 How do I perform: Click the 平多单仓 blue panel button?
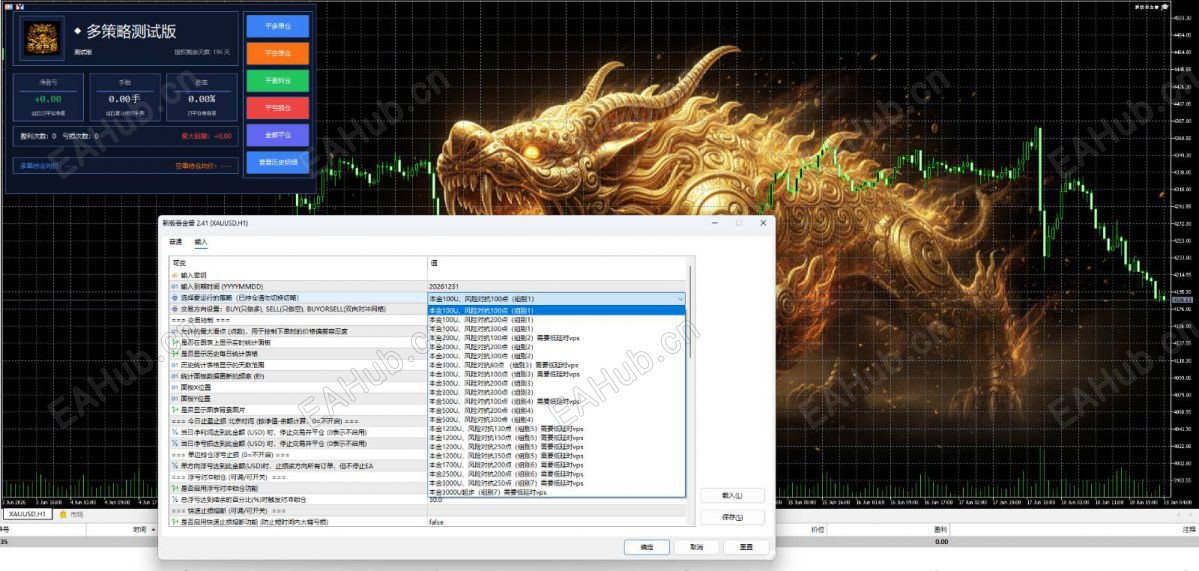(x=278, y=26)
